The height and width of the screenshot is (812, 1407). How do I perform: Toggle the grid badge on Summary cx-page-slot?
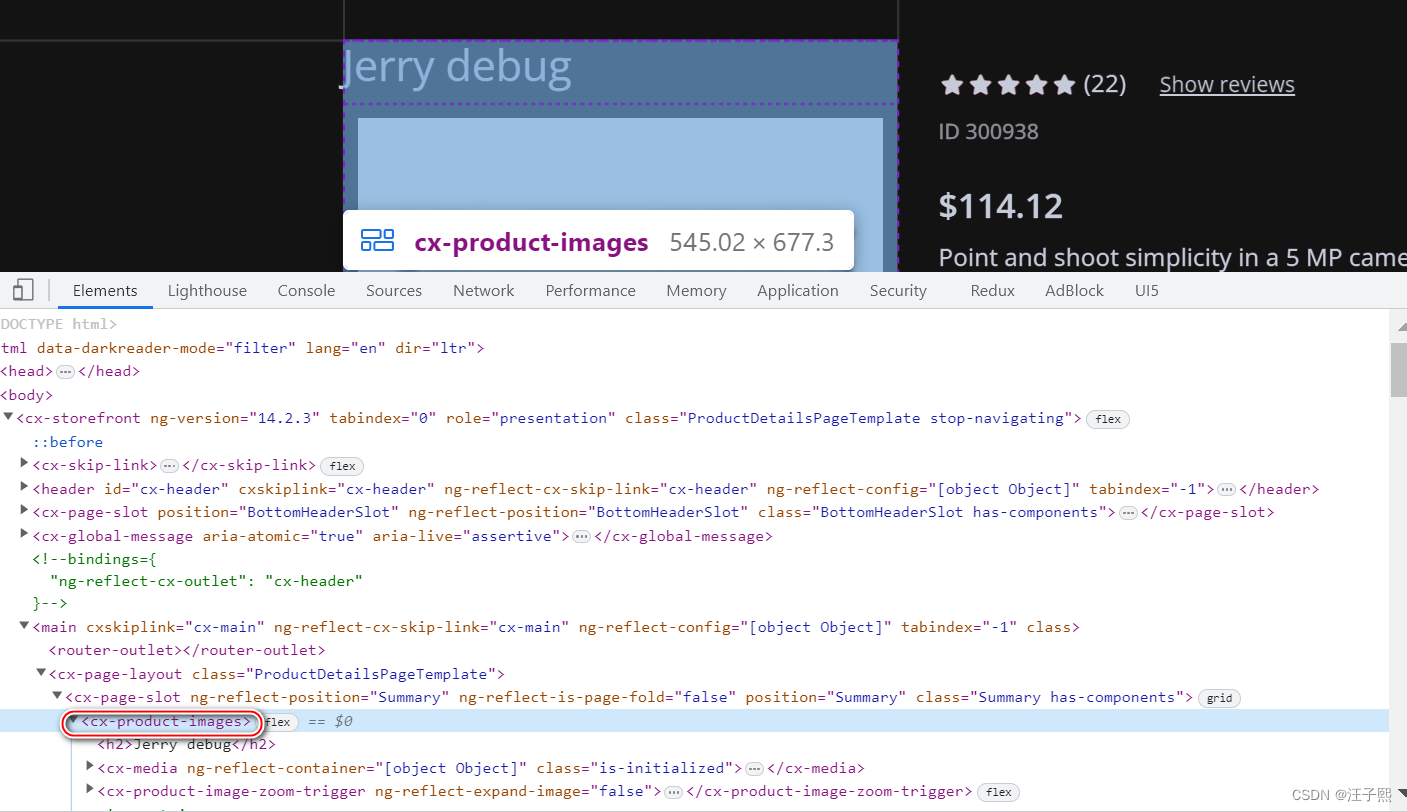pos(1219,698)
